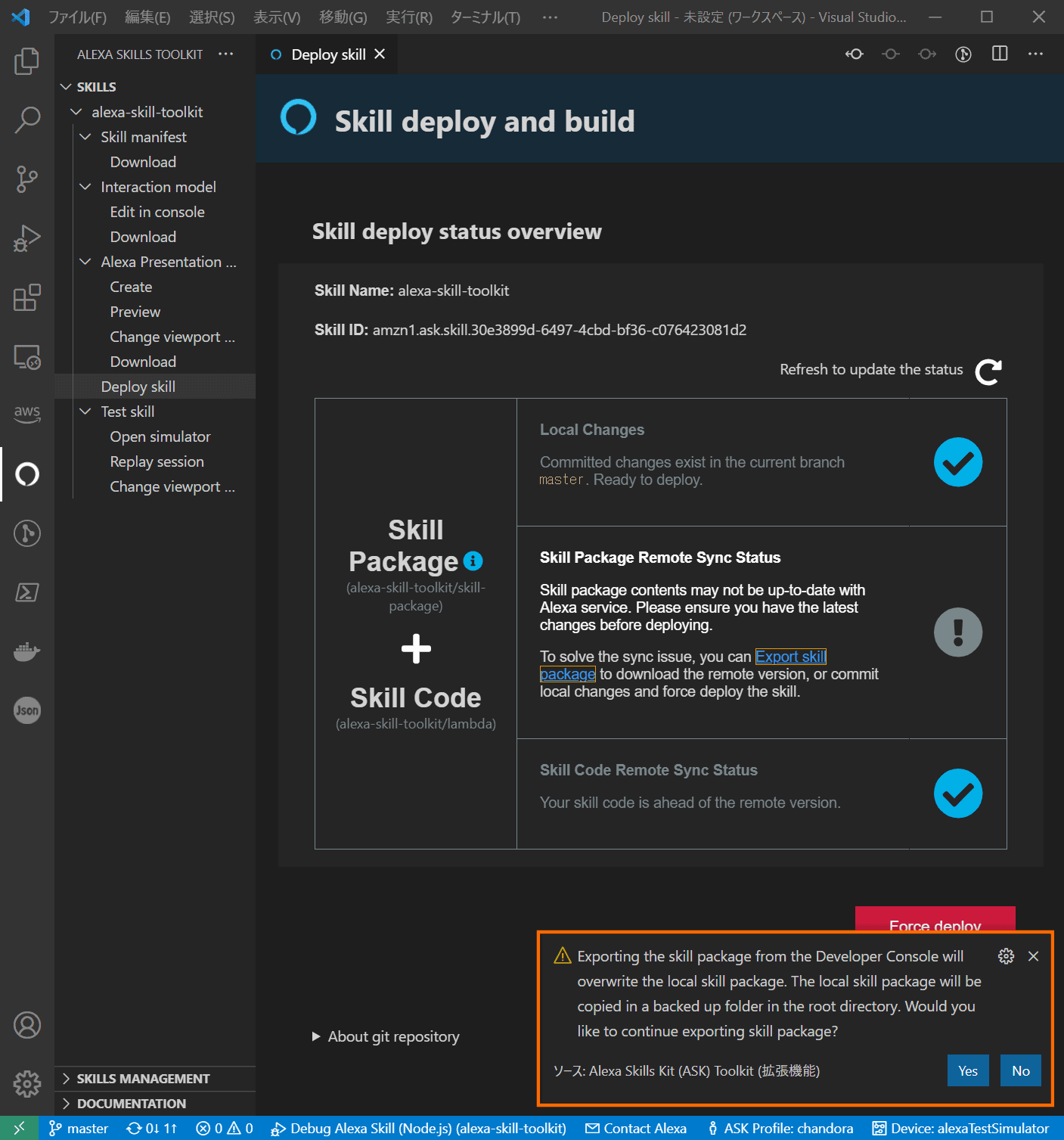Click the remote window indicator in status bar

(x=20, y=1128)
